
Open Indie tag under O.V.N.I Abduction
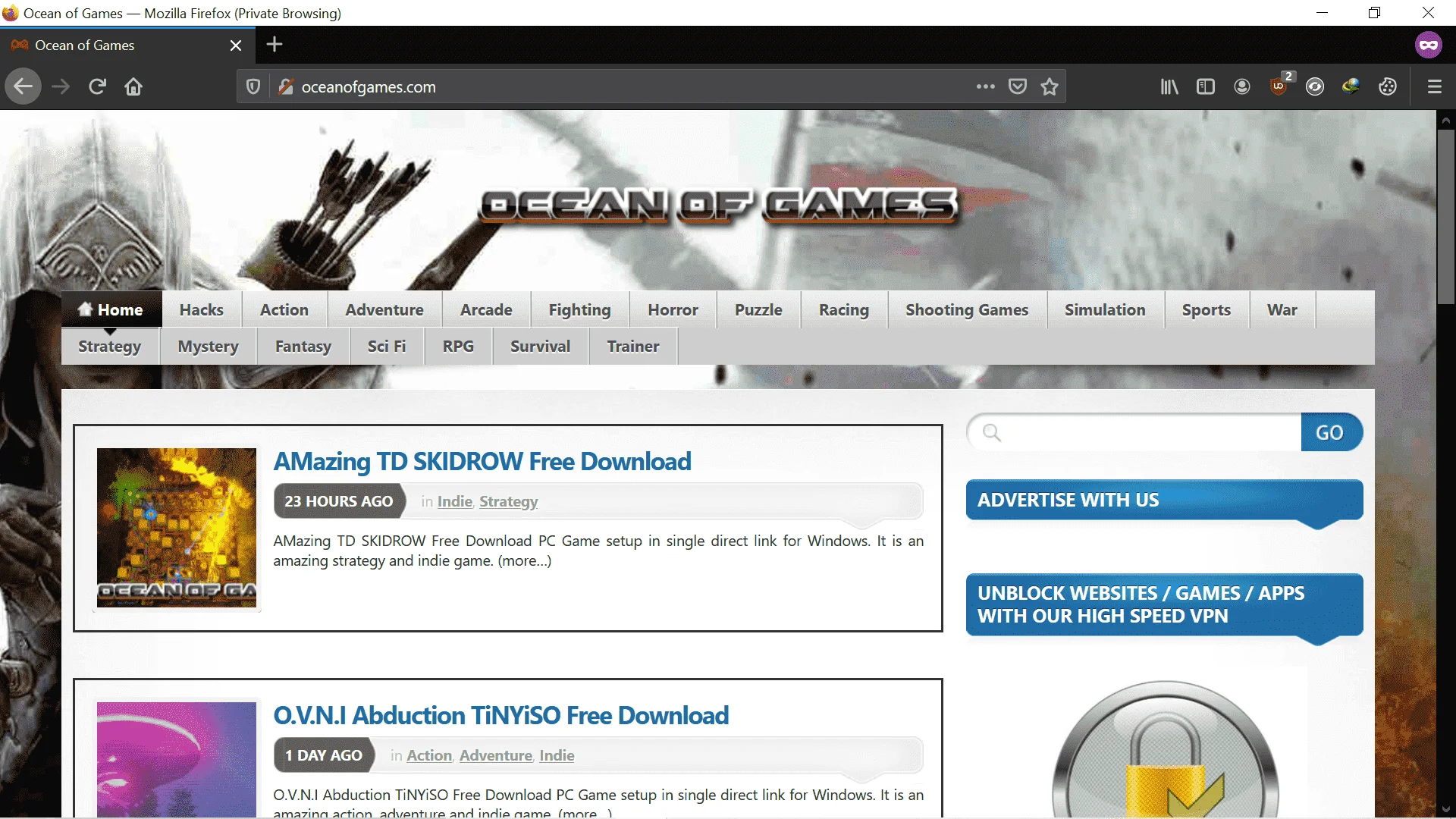(x=557, y=755)
